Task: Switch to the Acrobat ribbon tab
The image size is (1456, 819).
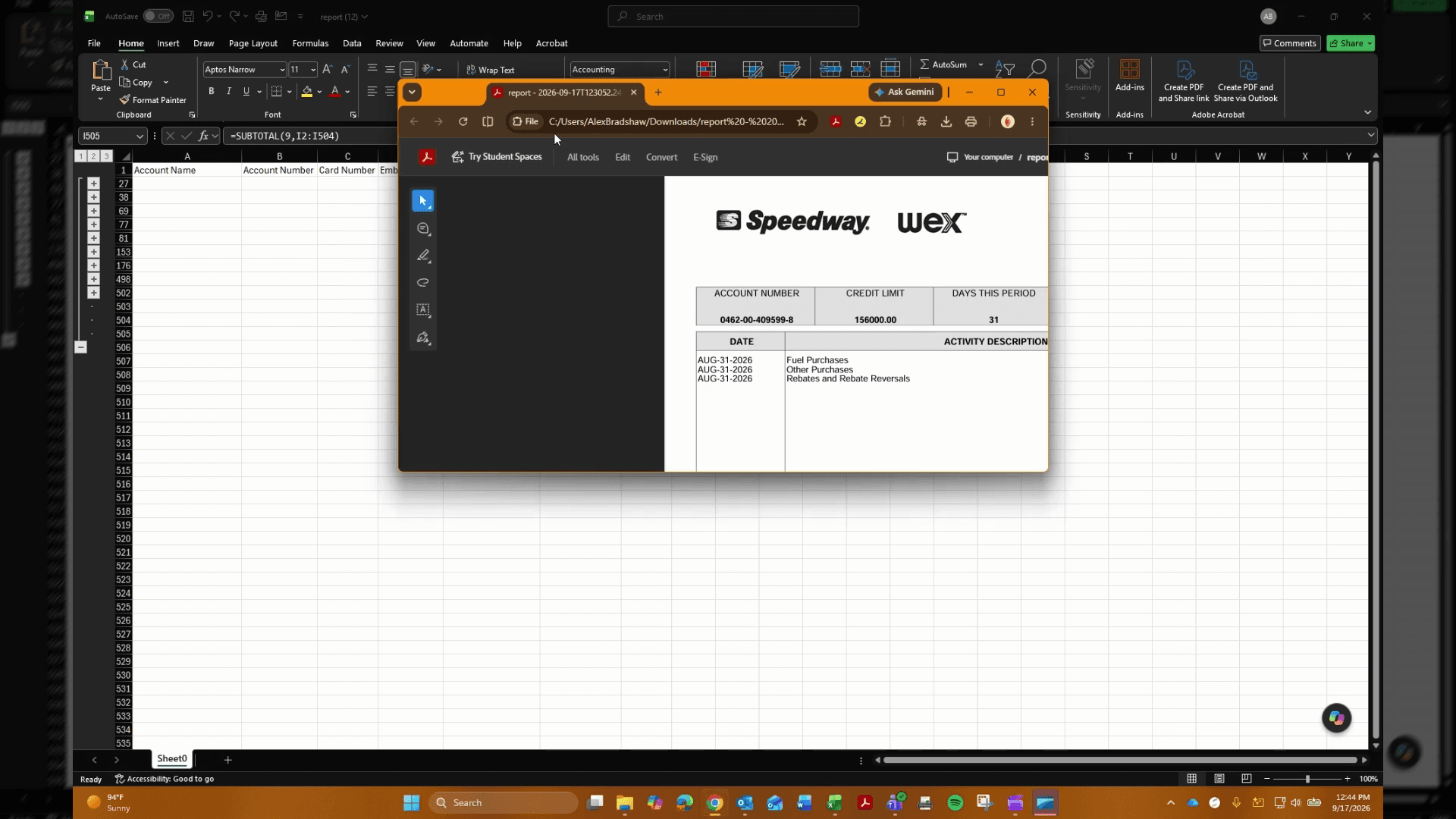Action: pyautogui.click(x=551, y=43)
